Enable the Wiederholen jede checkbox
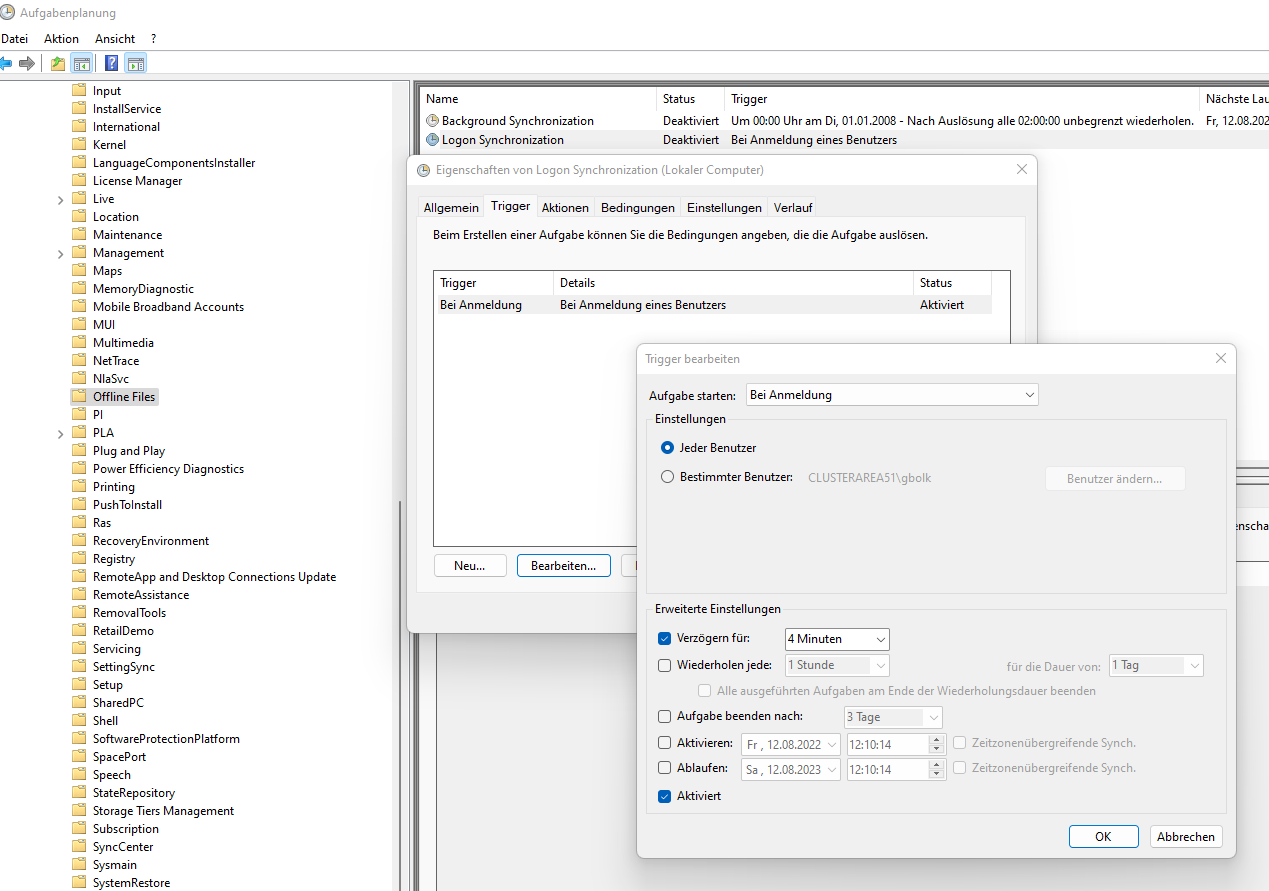Viewport: 1269px width, 891px height. [665, 665]
